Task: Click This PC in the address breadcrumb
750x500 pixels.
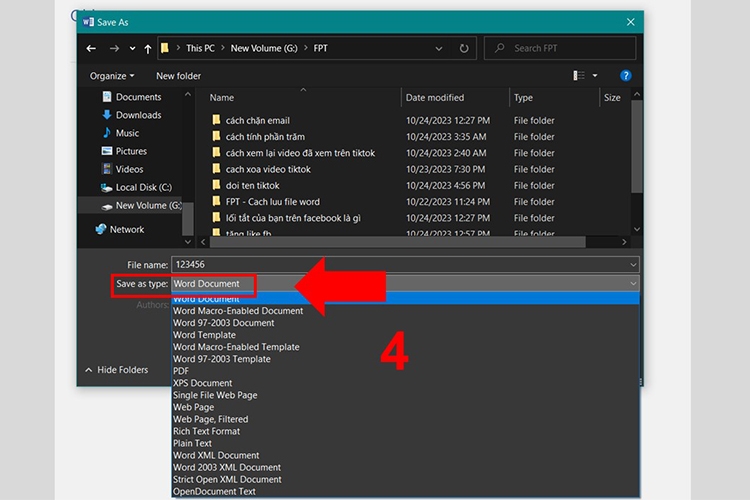Action: (200, 48)
